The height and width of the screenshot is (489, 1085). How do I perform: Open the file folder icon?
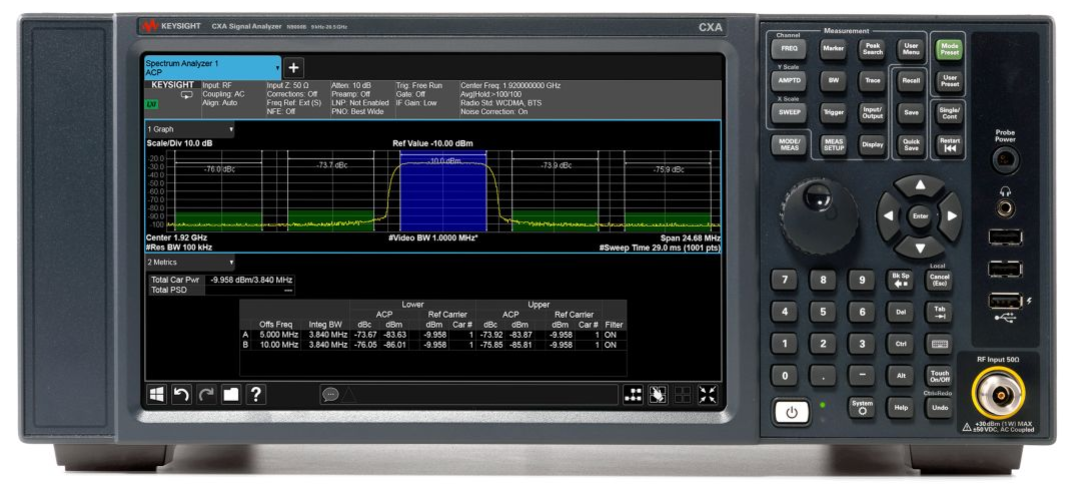tap(231, 394)
